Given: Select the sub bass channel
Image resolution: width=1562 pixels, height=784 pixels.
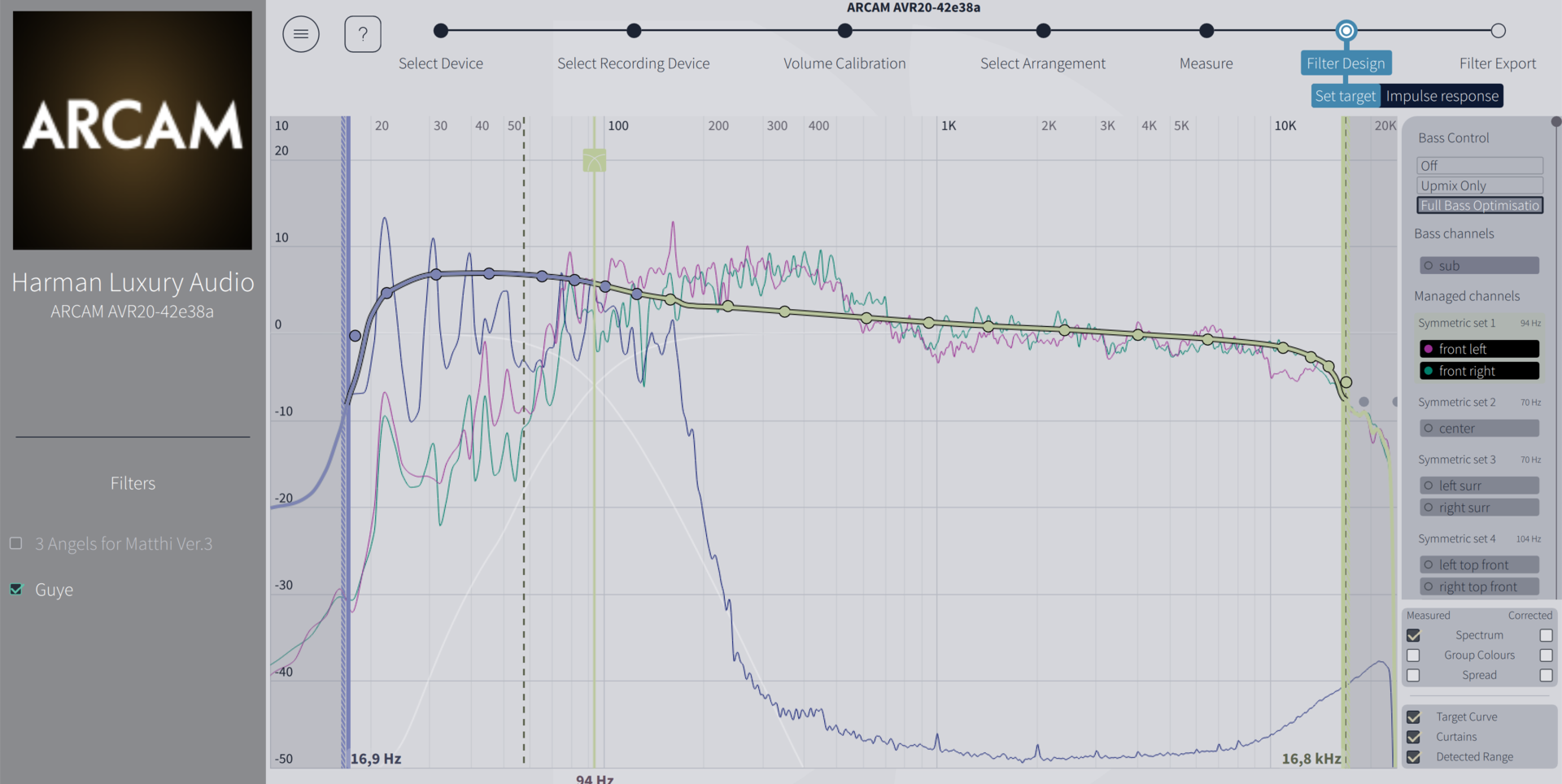Looking at the screenshot, I should coord(1479,266).
